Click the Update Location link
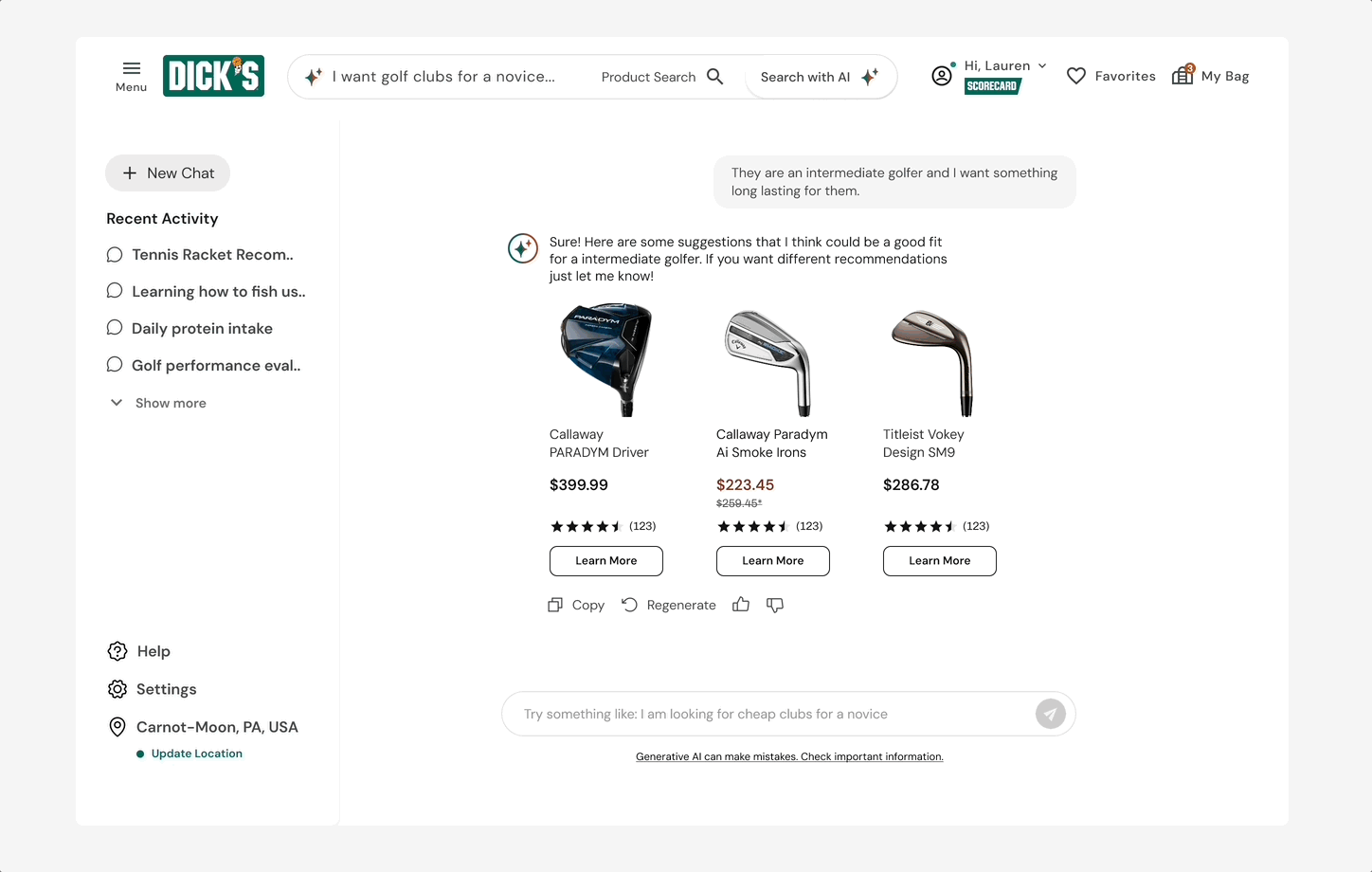 [196, 754]
